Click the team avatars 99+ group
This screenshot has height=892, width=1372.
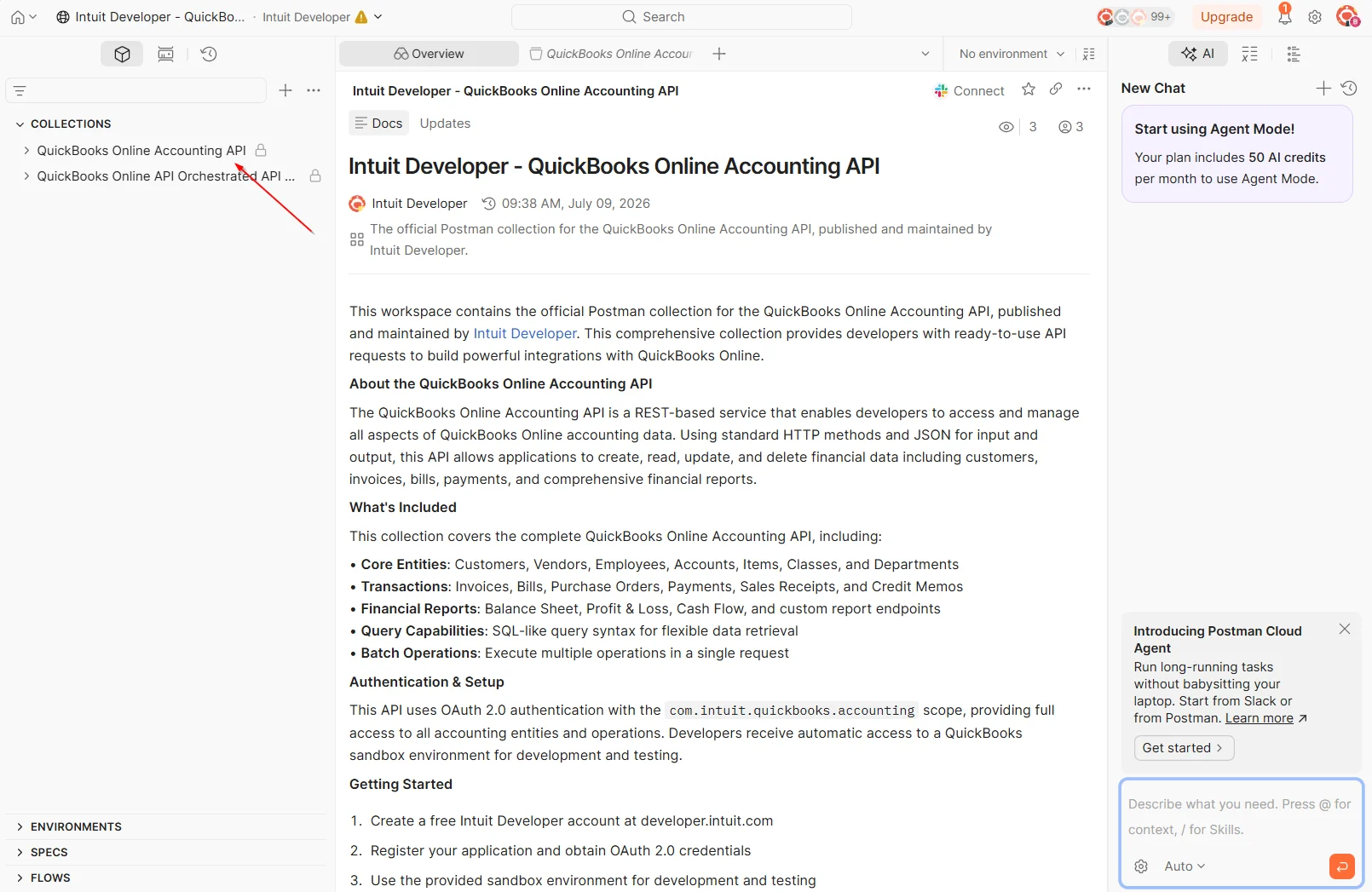click(x=1135, y=17)
